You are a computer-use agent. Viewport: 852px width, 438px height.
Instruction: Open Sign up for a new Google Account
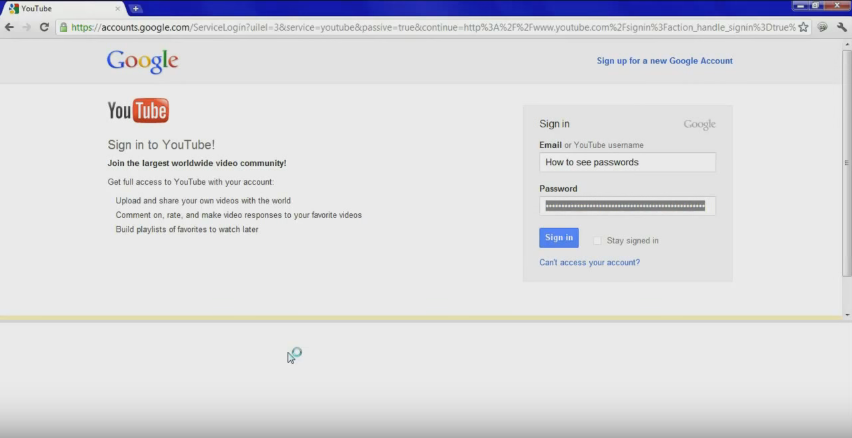[665, 61]
